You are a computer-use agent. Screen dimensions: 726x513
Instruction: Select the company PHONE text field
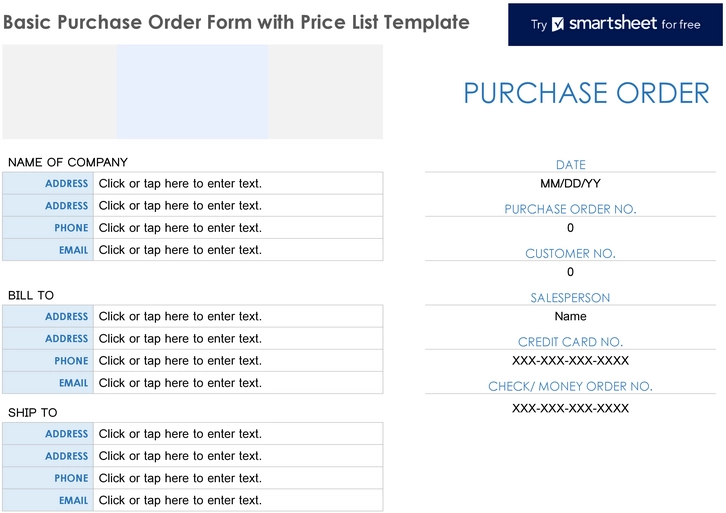237,228
